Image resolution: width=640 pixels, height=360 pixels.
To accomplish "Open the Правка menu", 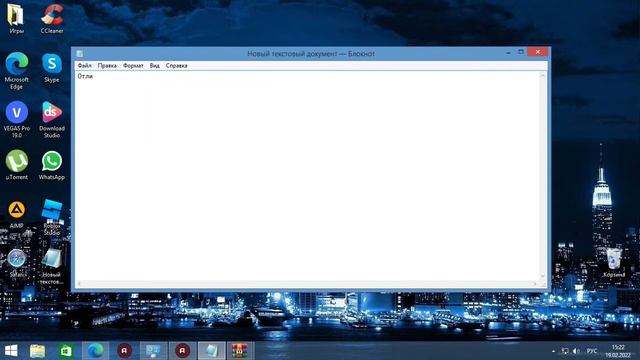I will click(x=107, y=65).
